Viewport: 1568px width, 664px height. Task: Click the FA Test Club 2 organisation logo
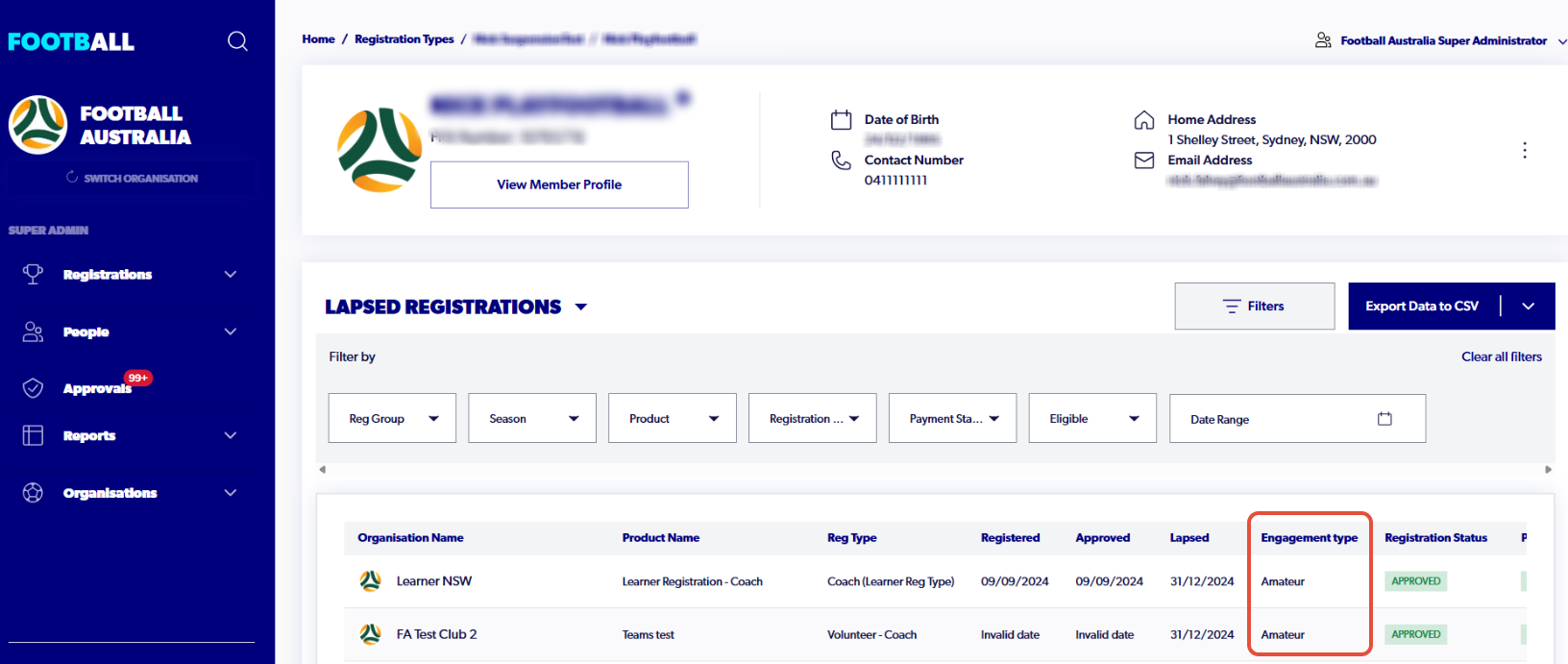[x=370, y=634]
